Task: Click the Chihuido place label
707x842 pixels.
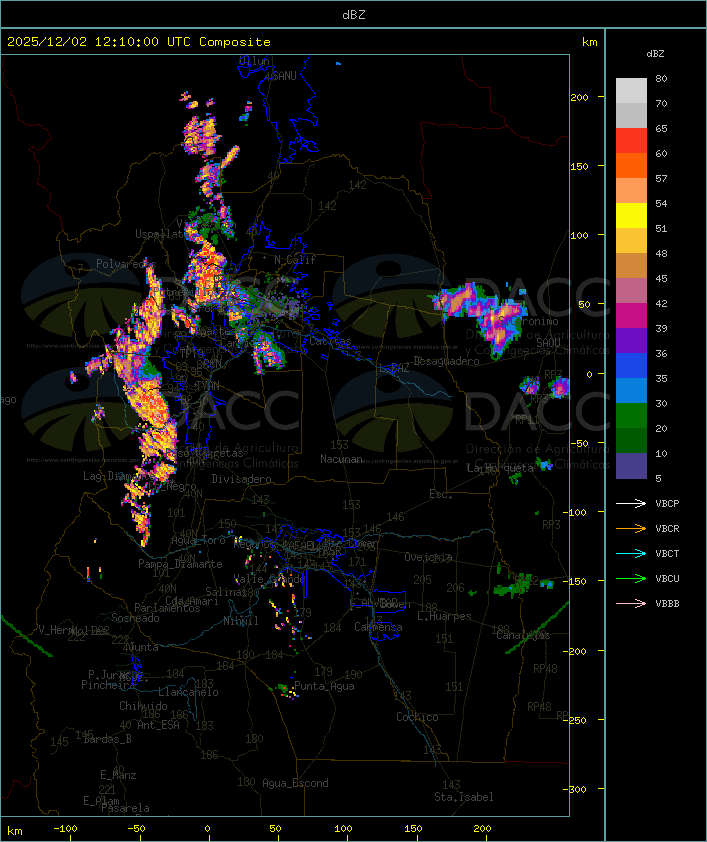Action: click(x=143, y=706)
